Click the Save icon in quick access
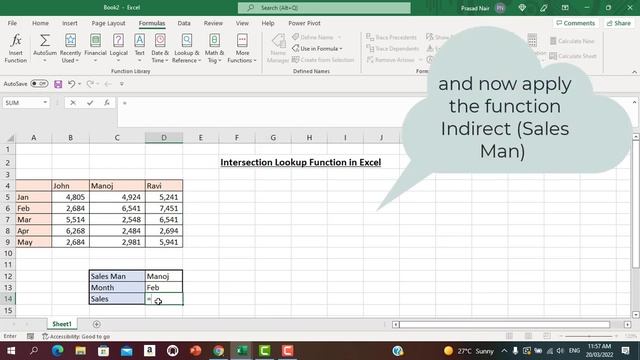 pos(58,84)
